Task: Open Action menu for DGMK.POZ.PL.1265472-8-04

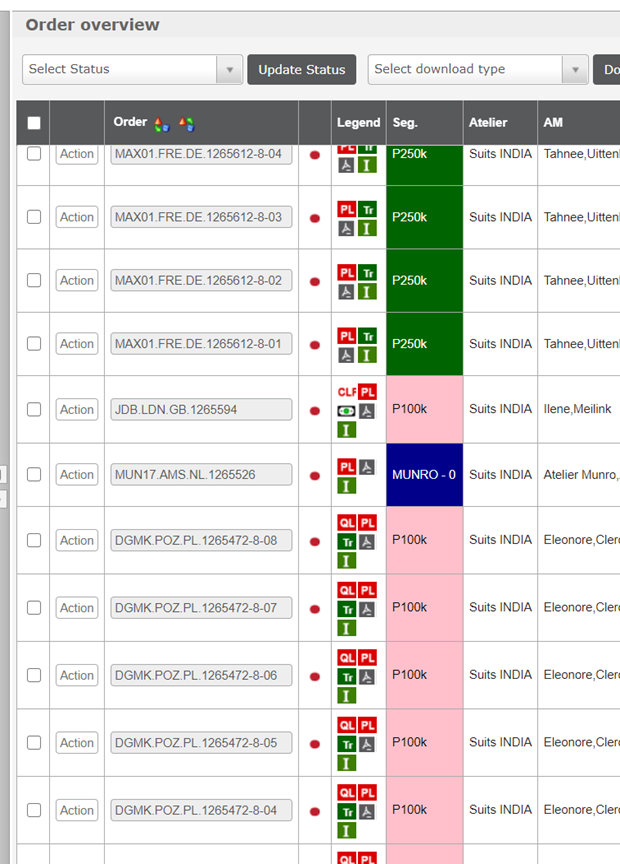Action: click(77, 810)
